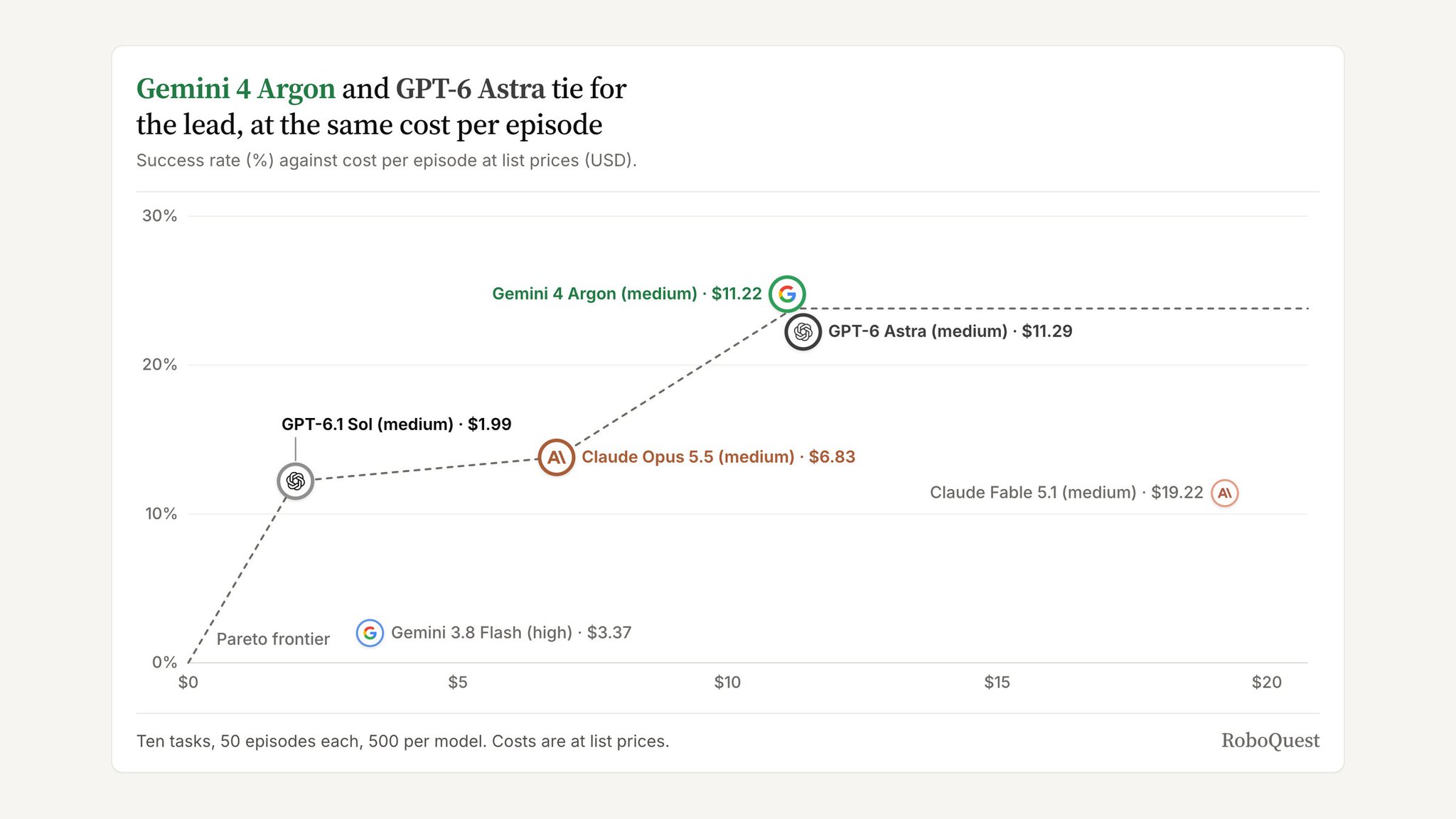Click the Gemini 4 Argon Google marker
The image size is (1456, 819).
787,294
